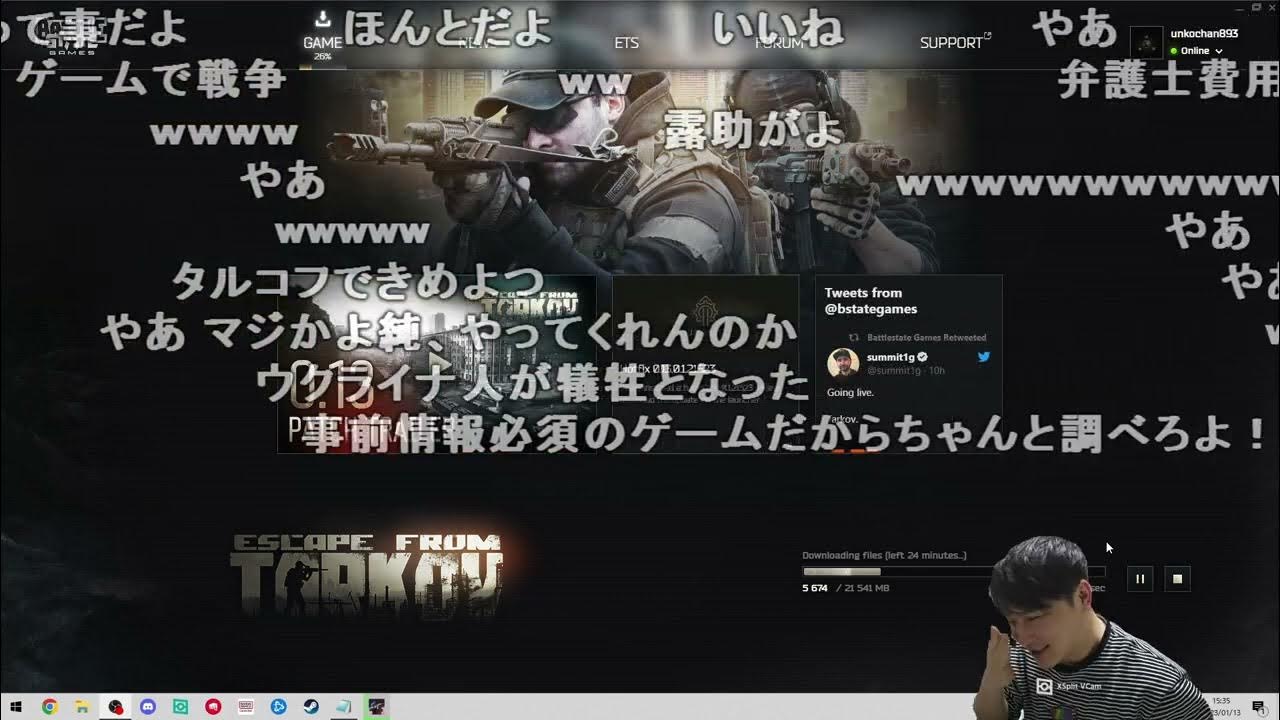Open the notepad-style app in the taskbar

(344, 707)
